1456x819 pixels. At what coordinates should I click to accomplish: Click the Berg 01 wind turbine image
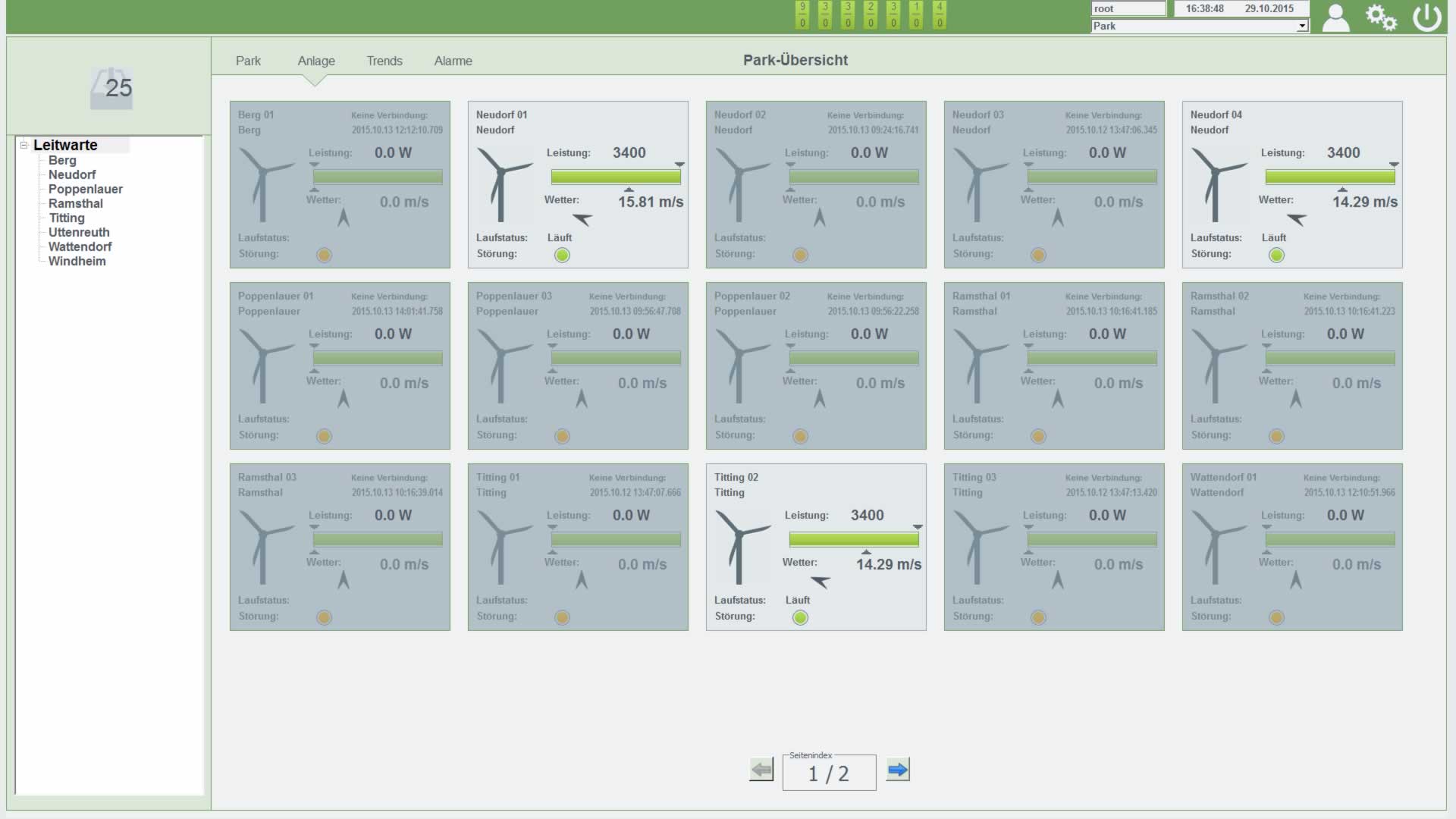265,184
